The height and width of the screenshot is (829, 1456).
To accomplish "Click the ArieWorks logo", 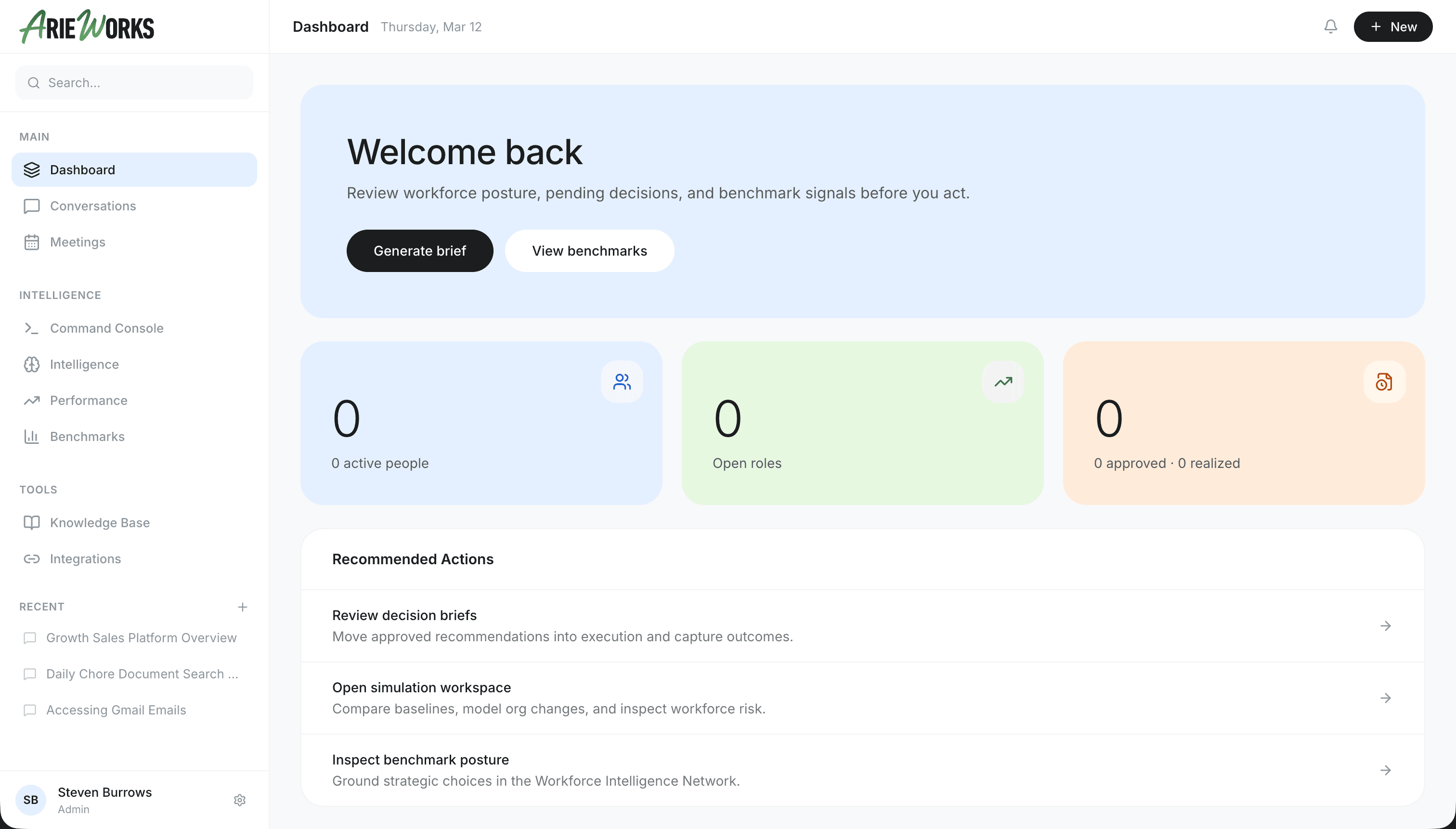I will point(86,26).
